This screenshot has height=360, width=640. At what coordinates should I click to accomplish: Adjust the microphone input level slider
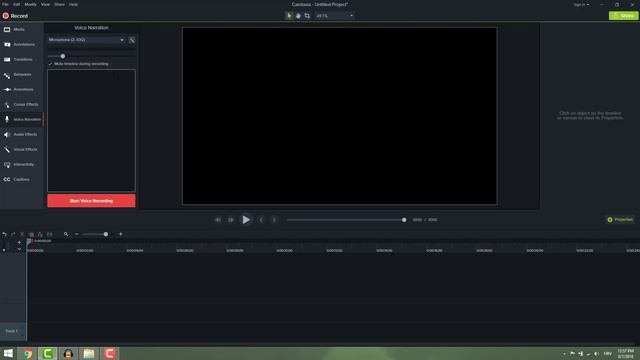click(x=63, y=56)
